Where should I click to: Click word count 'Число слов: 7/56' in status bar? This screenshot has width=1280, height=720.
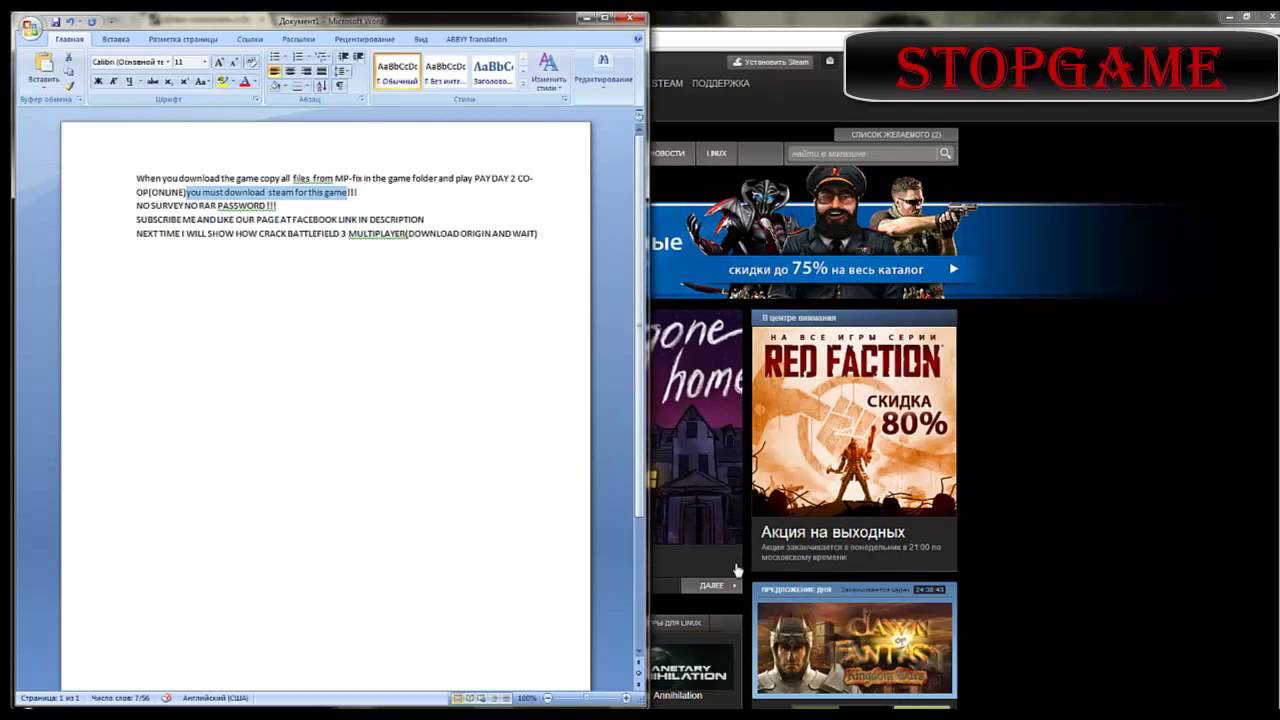(120, 698)
